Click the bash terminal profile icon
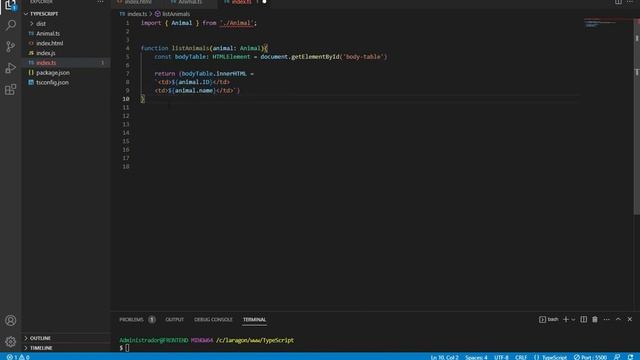 [x=542, y=320]
